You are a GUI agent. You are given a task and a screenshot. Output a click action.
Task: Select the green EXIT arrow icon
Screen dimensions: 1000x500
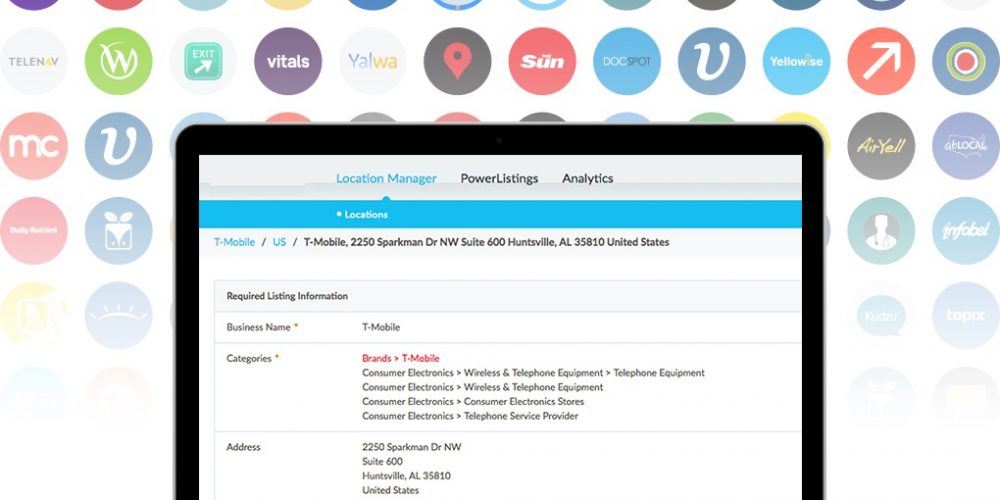tap(203, 61)
